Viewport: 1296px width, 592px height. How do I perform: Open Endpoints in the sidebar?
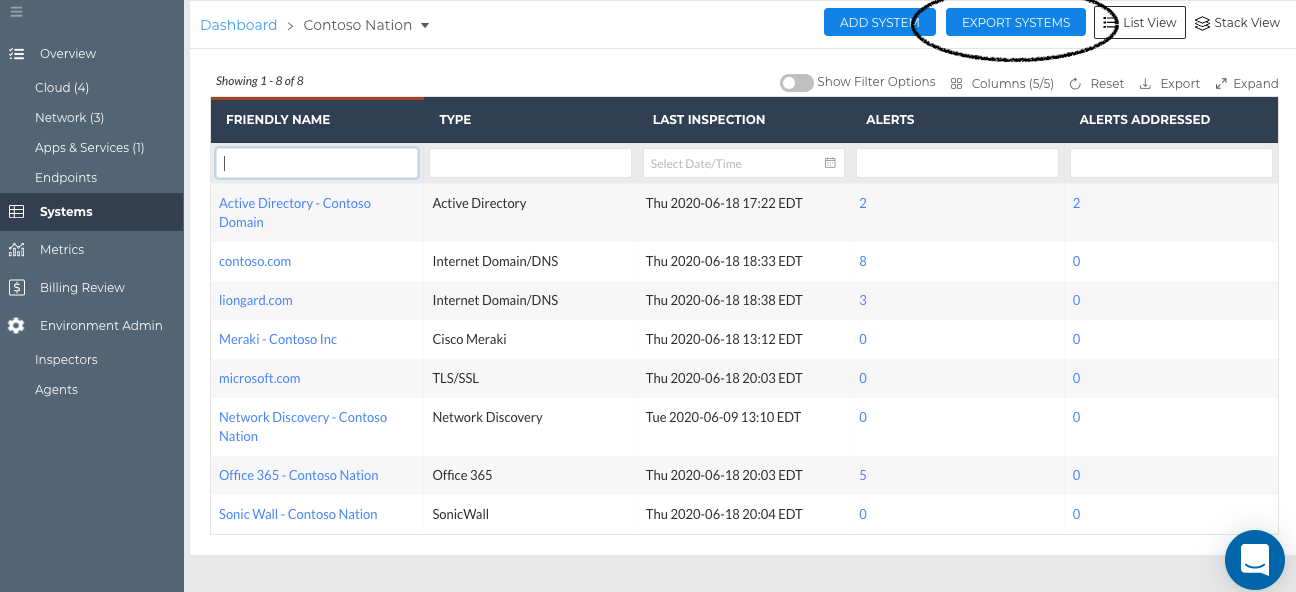click(66, 178)
